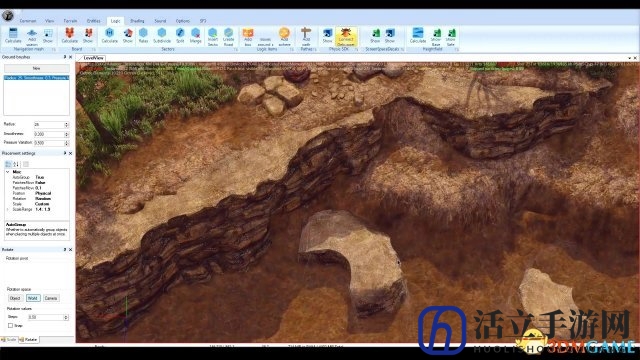The image size is (640, 360).
Task: Open the Common ribbon tab
Action: tap(28, 21)
